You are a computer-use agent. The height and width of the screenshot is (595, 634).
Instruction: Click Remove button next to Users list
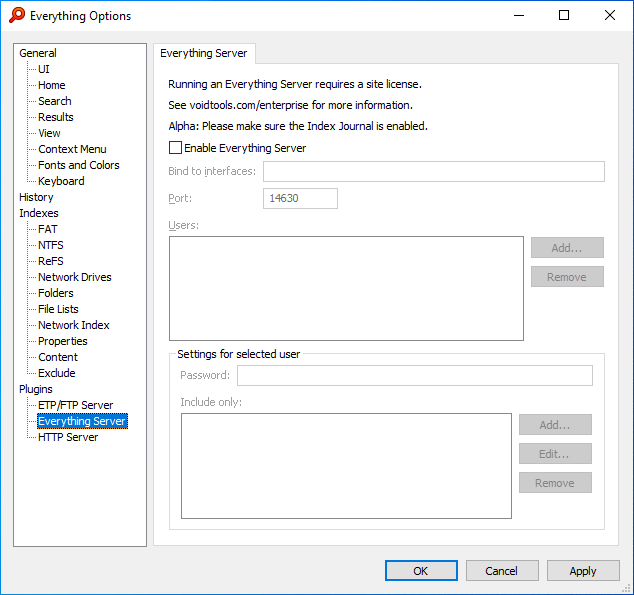click(567, 277)
